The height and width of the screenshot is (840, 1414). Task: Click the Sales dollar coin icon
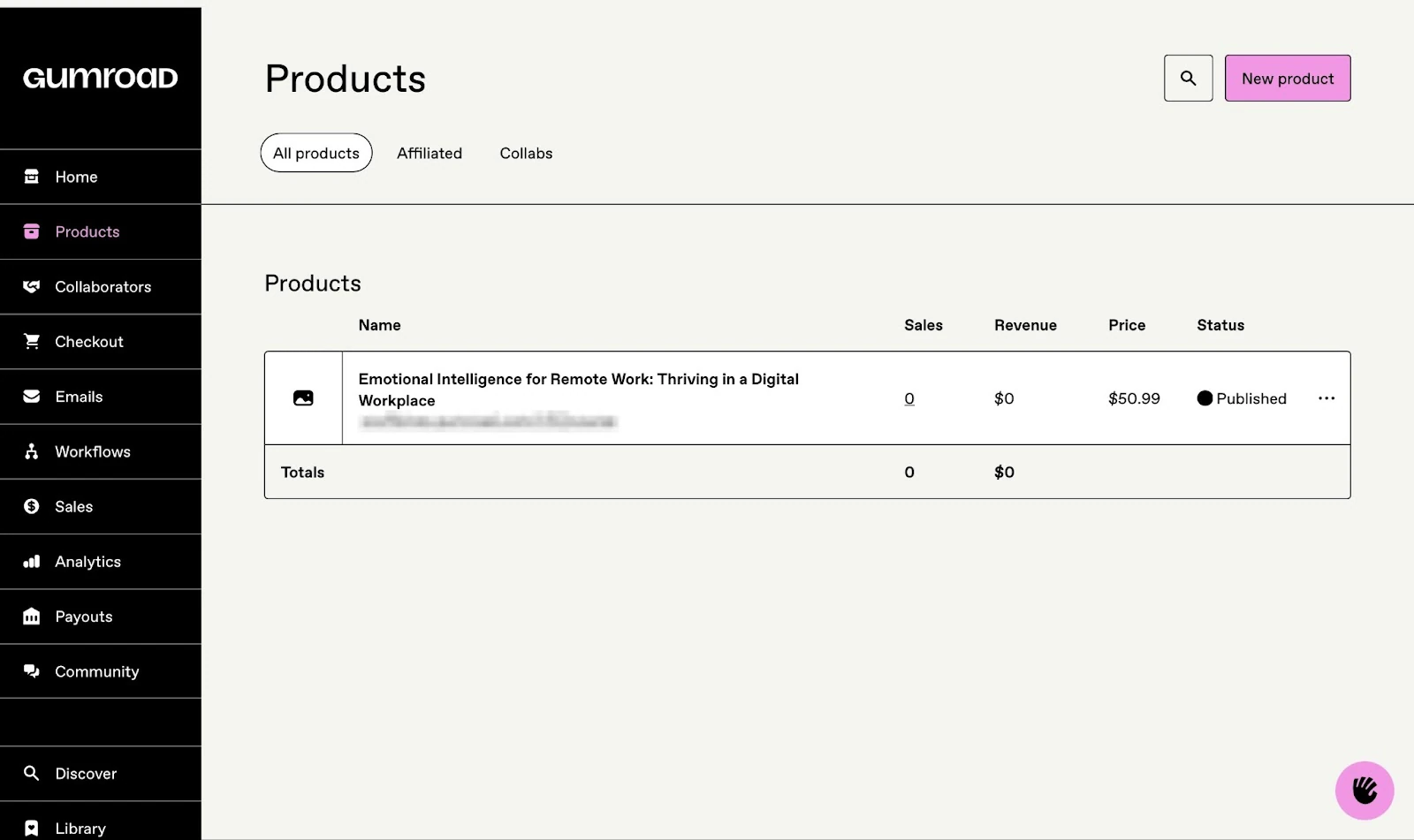coord(32,506)
